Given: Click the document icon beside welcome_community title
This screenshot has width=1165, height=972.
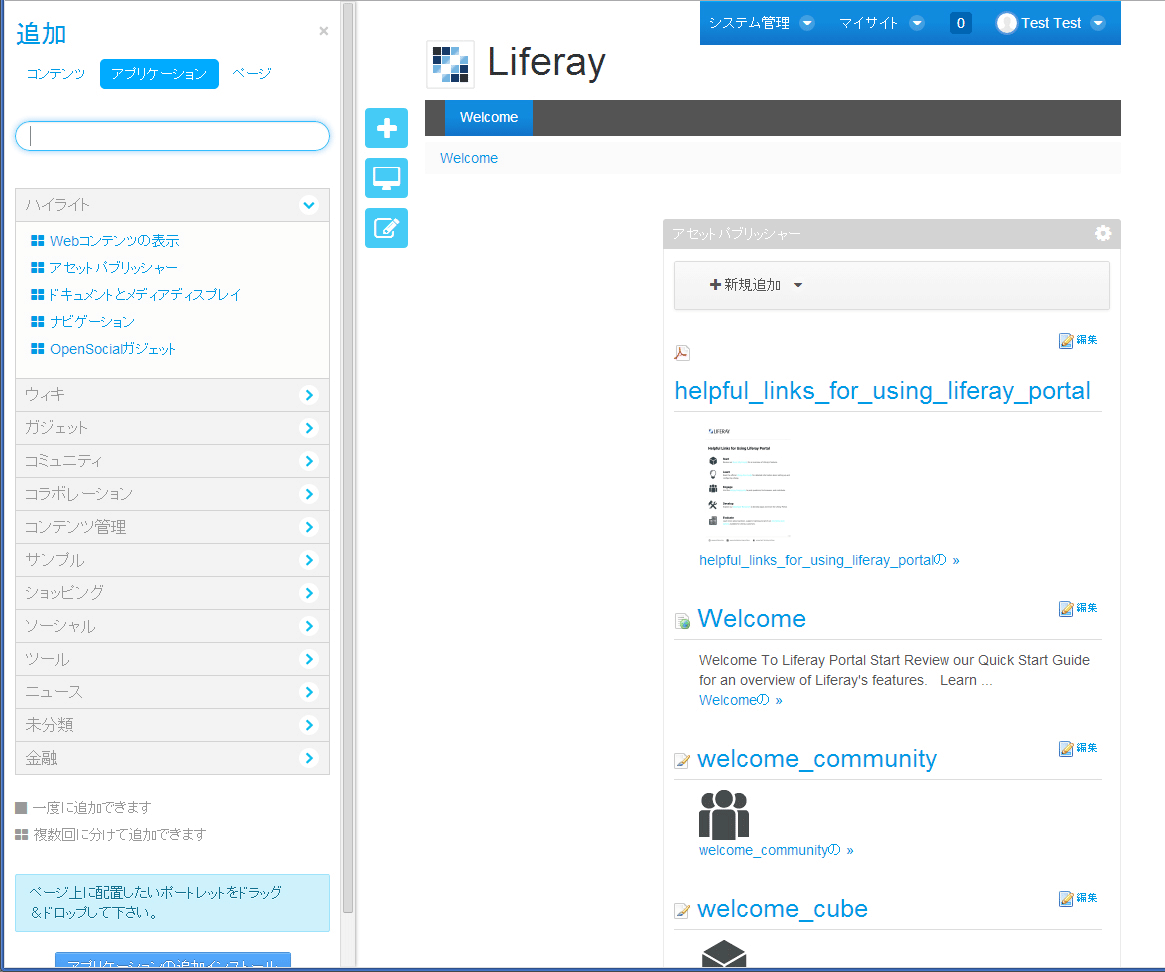Looking at the screenshot, I should coord(681,760).
